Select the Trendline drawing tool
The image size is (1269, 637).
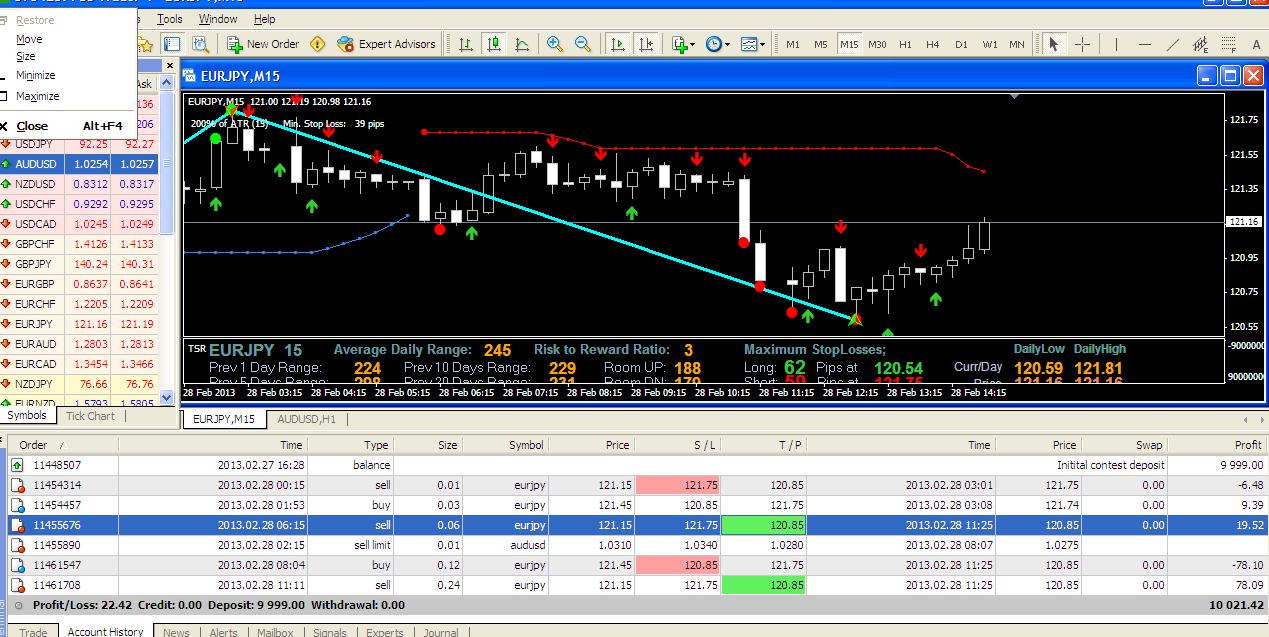click(1173, 44)
